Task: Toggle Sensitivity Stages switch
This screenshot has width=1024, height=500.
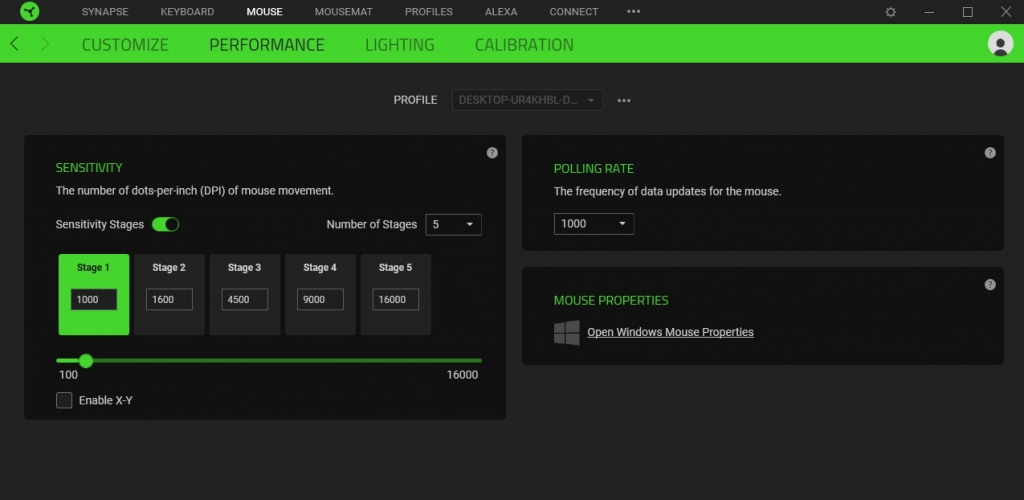Action: 165,224
